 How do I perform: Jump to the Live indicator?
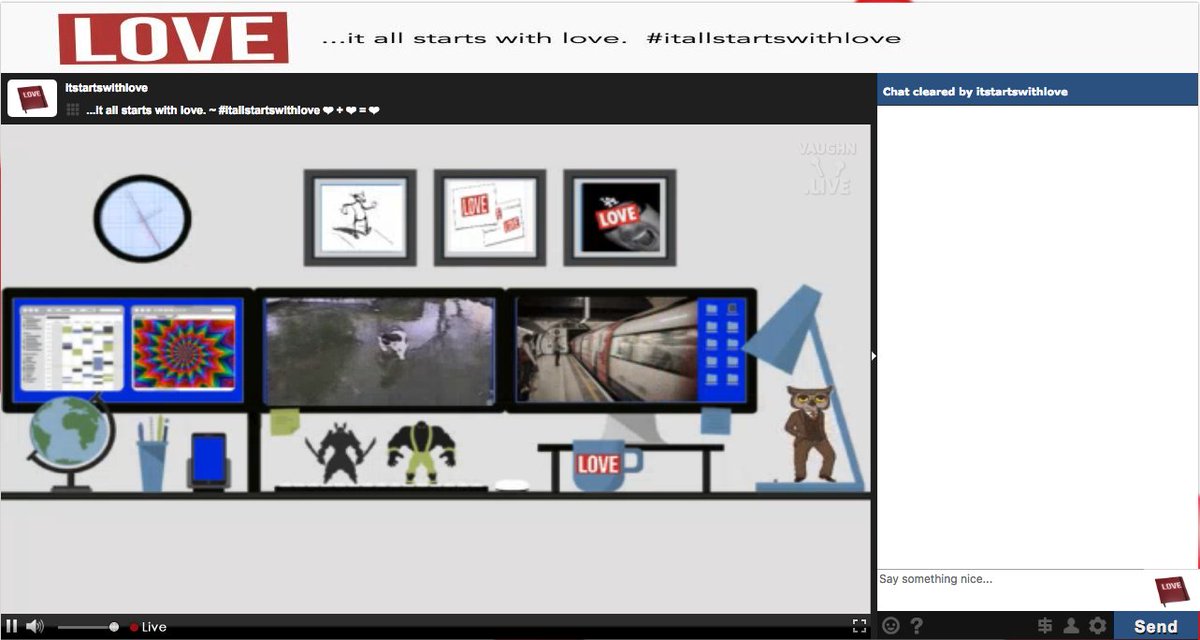(148, 627)
